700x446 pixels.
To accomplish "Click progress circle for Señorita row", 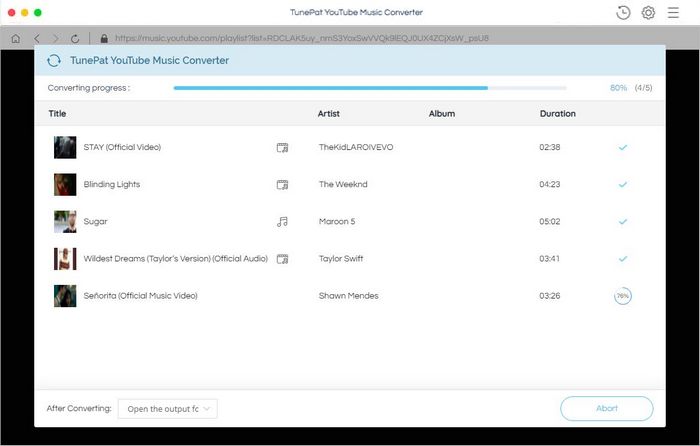I will 623,296.
